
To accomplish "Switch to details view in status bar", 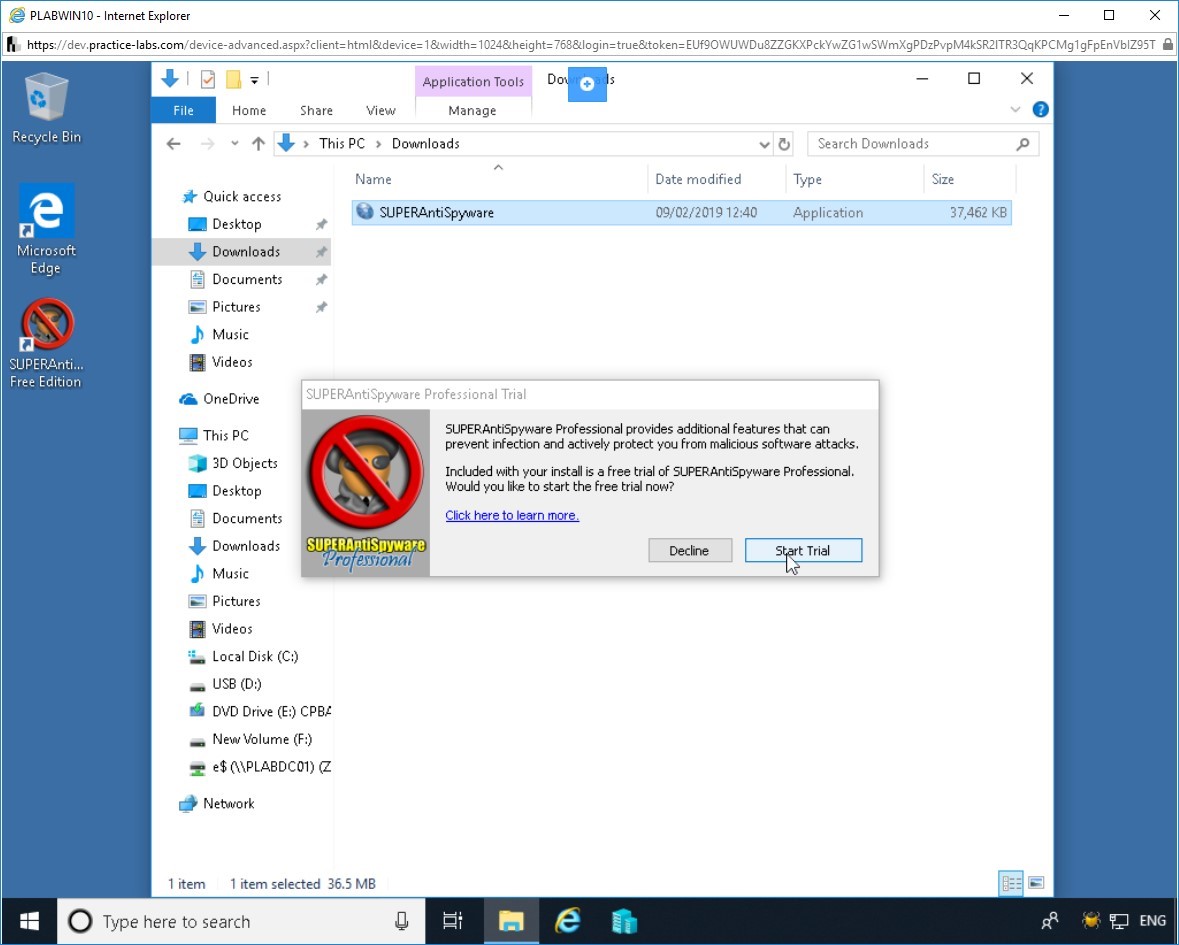I will tap(1011, 883).
